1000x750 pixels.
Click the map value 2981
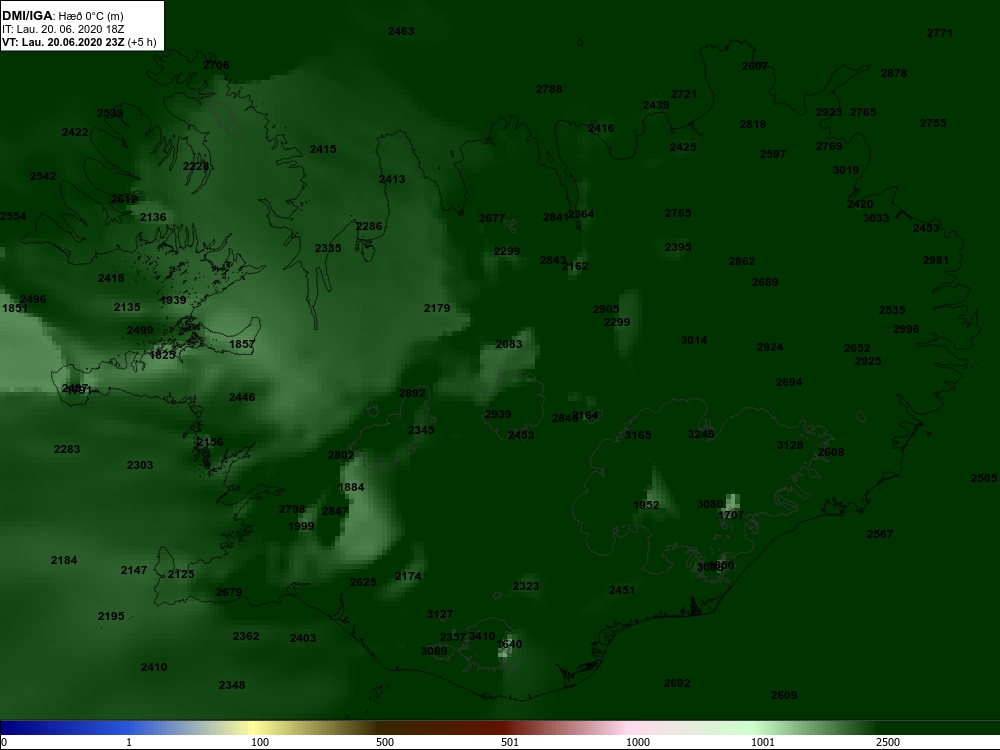[x=936, y=260]
